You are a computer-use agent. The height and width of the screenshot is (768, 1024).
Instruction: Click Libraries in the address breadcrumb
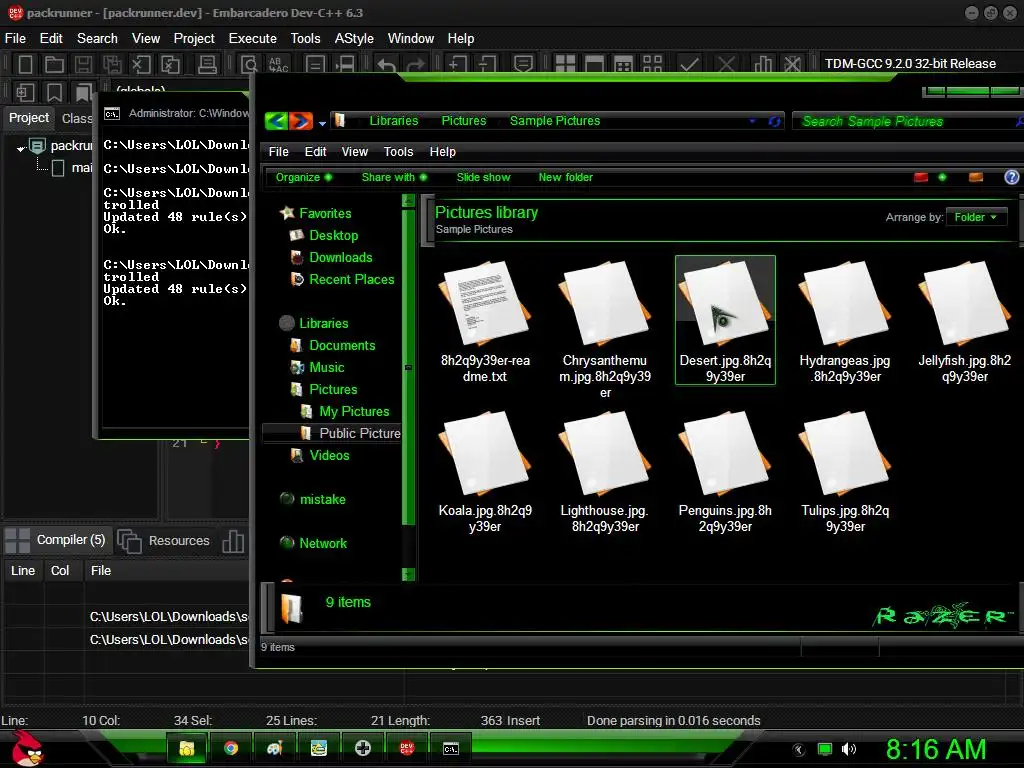pyautogui.click(x=394, y=121)
